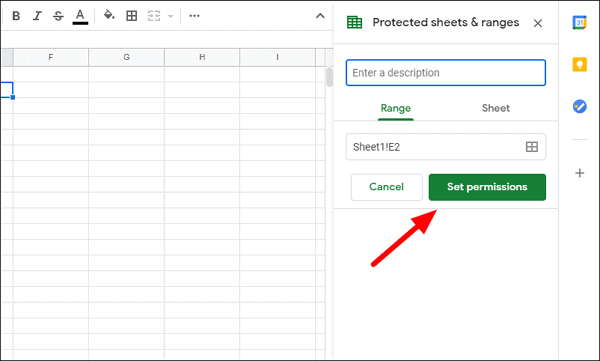Screen dimensions: 600x361
Task: Click the merge cells icon
Action: point(154,16)
